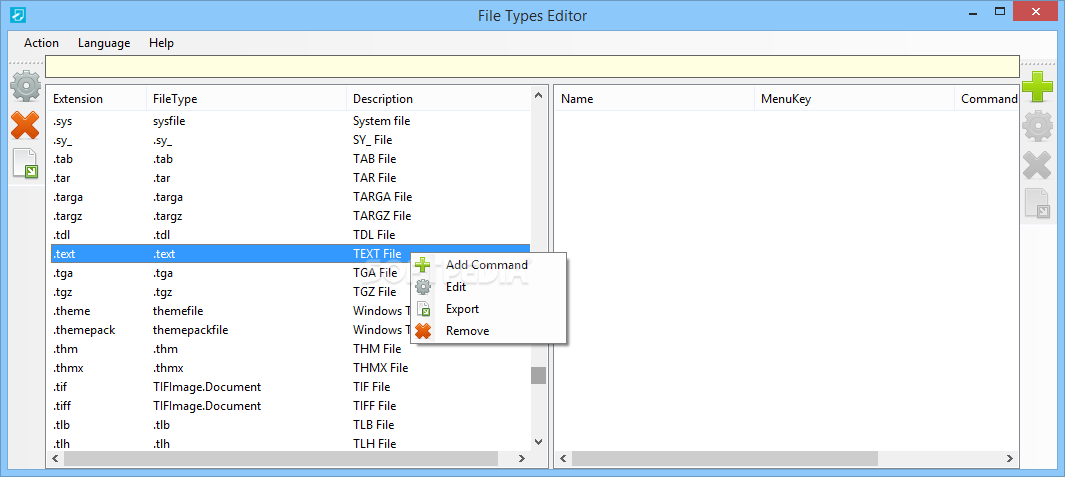Screen dimensions: 1065x477
Task: Click the gray export icon on right toolbar
Action: [1037, 204]
